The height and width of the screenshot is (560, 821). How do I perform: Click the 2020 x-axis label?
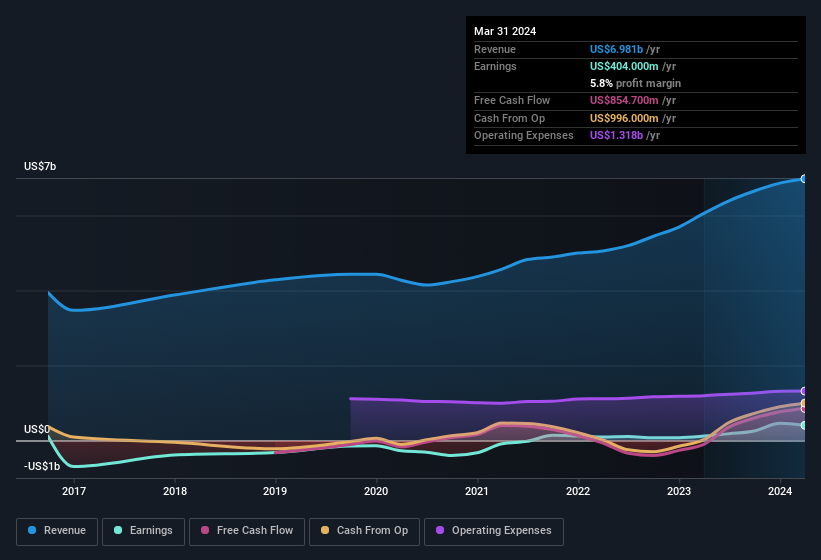tap(376, 491)
